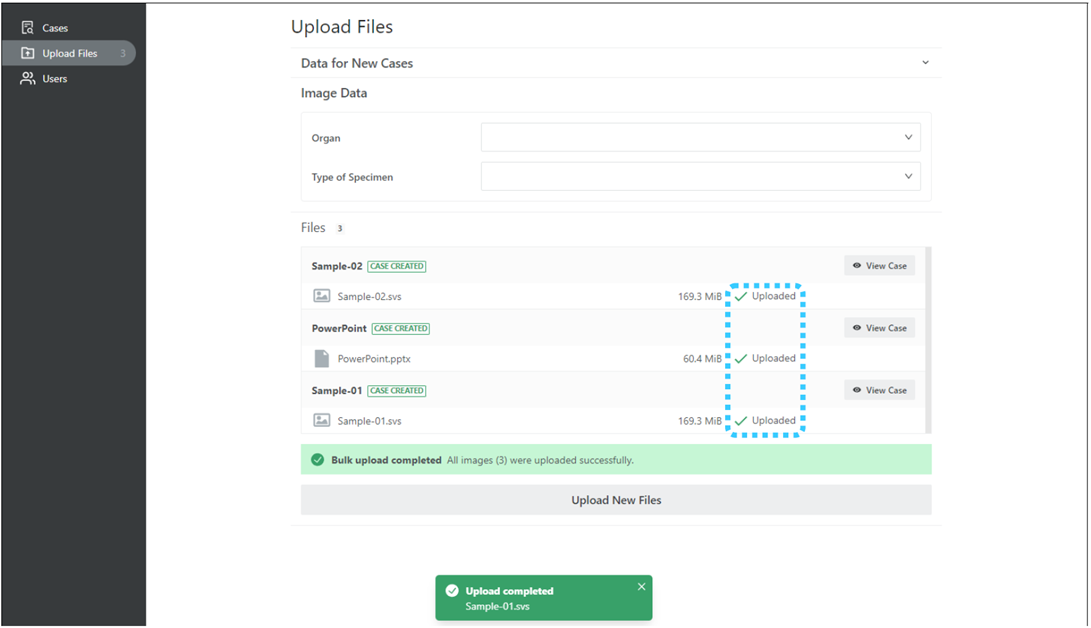1091x628 pixels.
Task: Click the Sample-02.svs file name
Action: tap(369, 296)
